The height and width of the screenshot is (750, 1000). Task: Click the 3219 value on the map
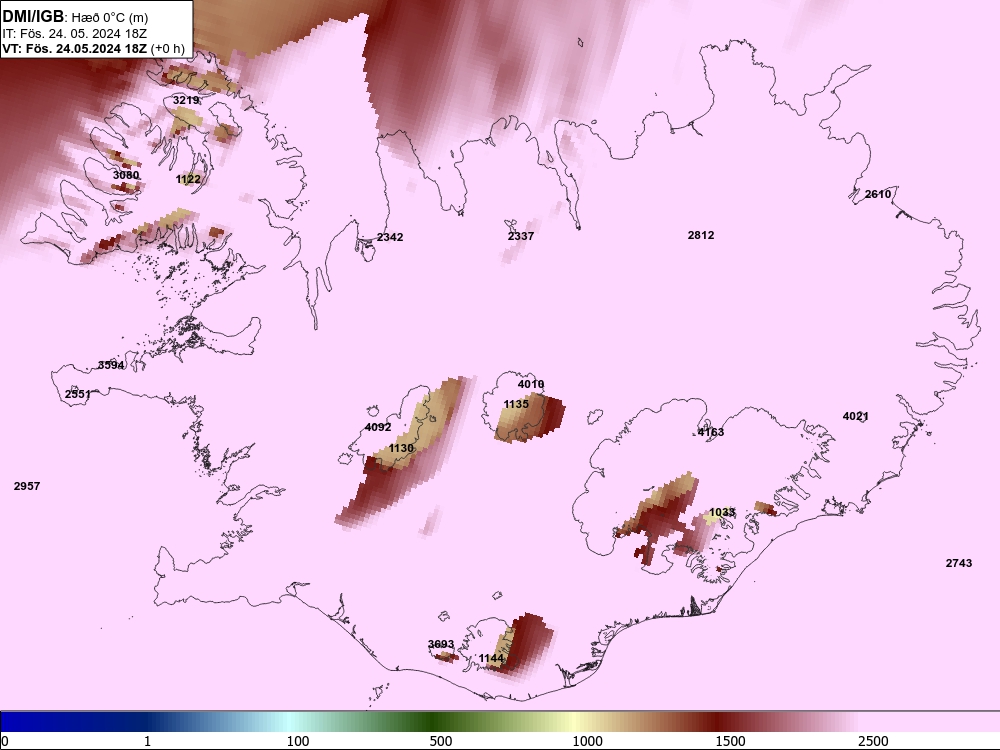point(186,100)
